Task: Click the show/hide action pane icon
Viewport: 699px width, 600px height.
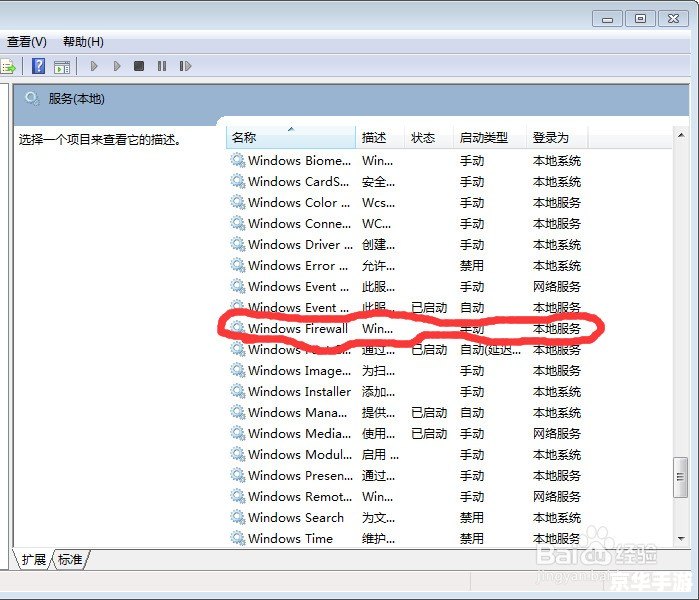Action: [x=62, y=67]
